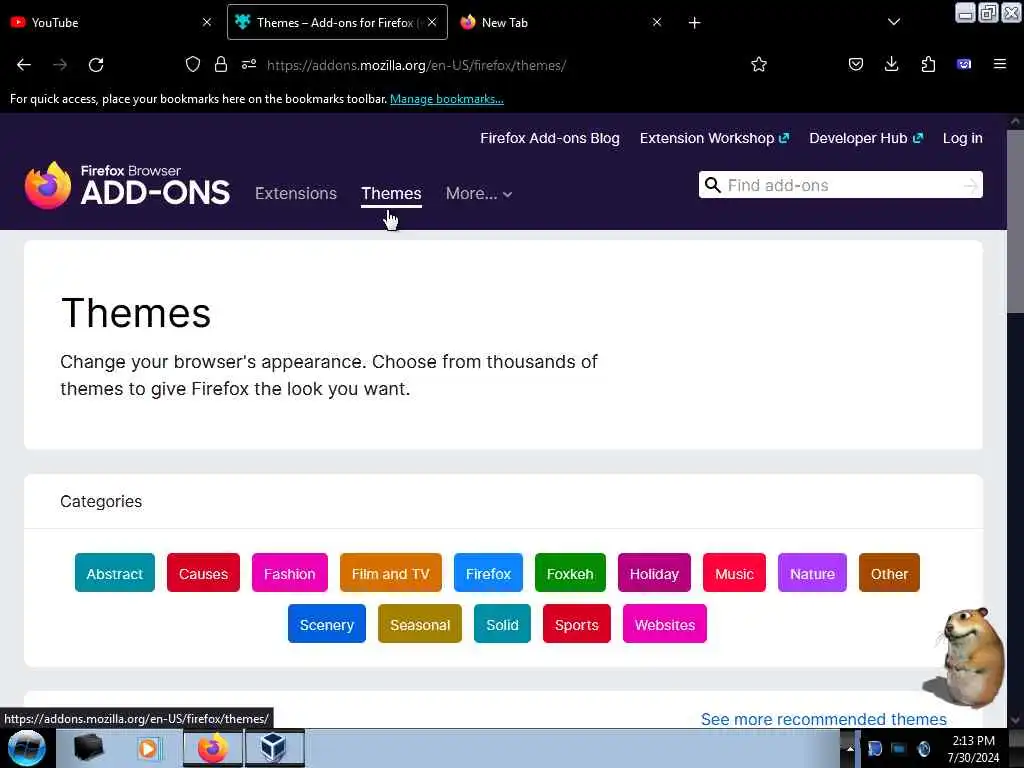Screen dimensions: 1024x768
Task: Go back with the browser back arrow
Action: pos(24,65)
